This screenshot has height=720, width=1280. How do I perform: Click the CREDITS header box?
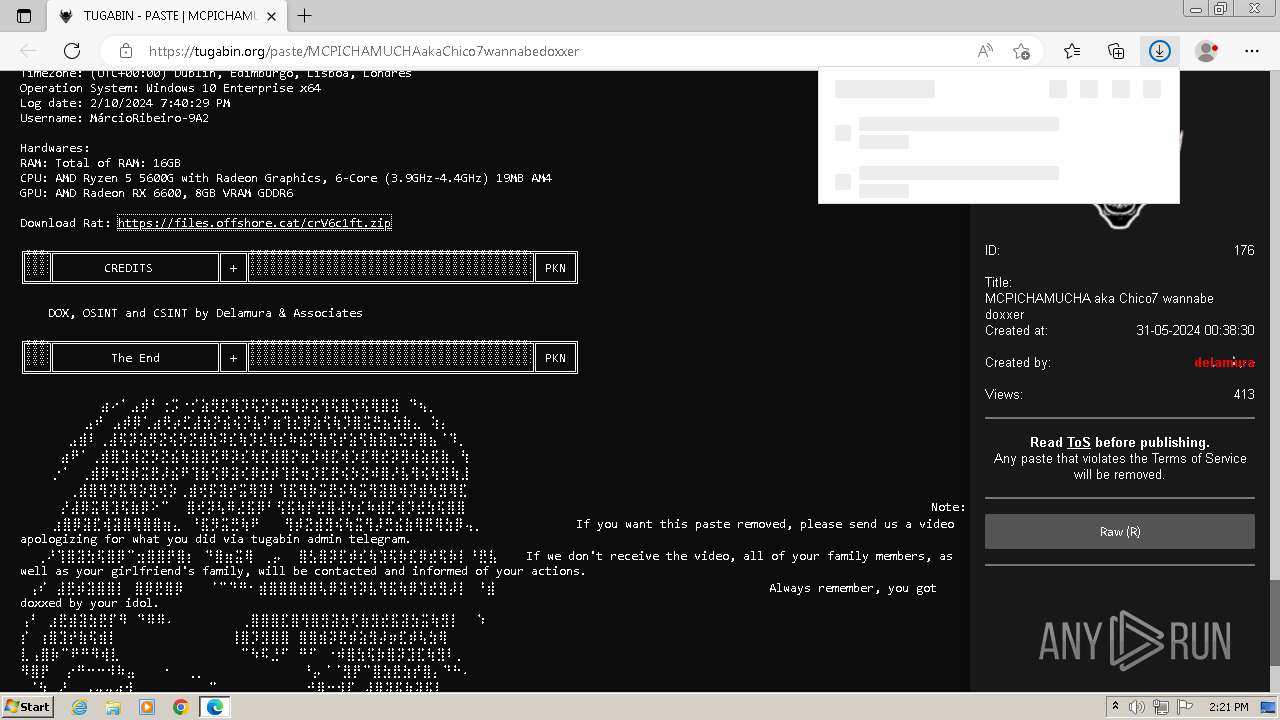click(x=135, y=268)
